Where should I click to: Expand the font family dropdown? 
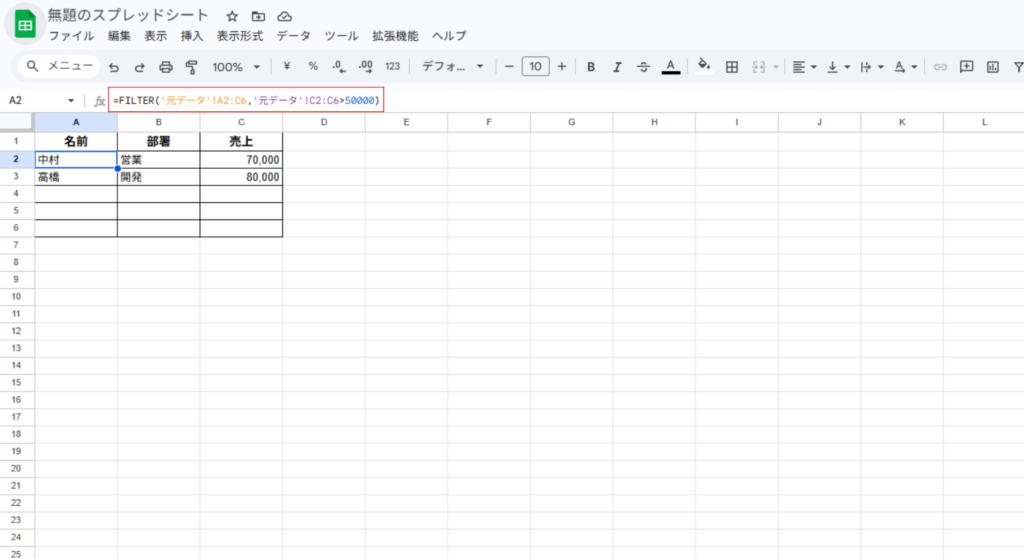pyautogui.click(x=452, y=67)
